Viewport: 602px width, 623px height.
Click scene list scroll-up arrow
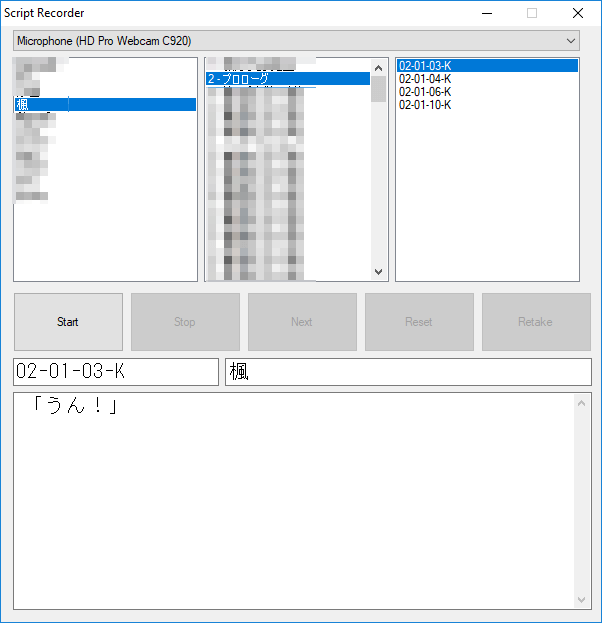pyautogui.click(x=379, y=67)
